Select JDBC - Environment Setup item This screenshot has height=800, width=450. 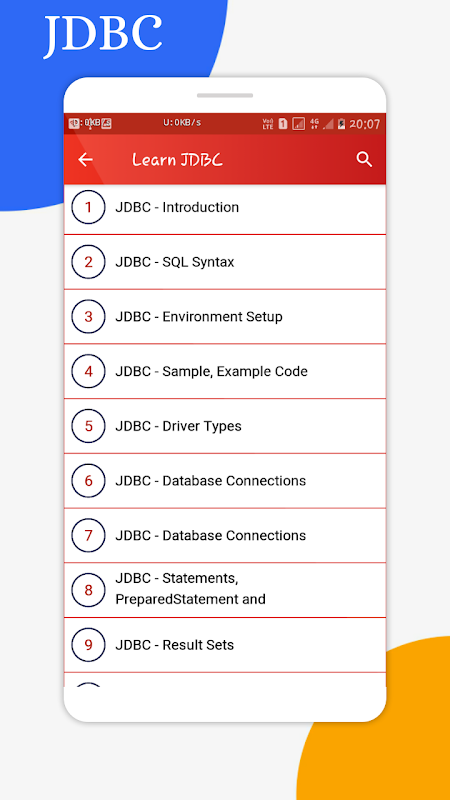224,317
